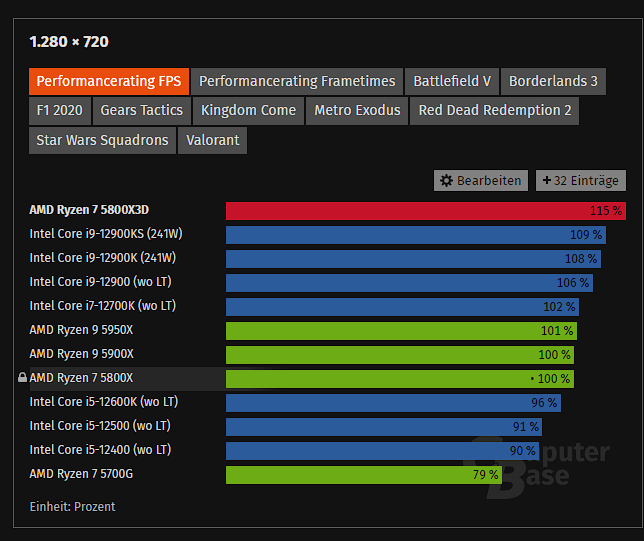
Task: Open the Borderlands 3 tab
Action: coord(553,81)
